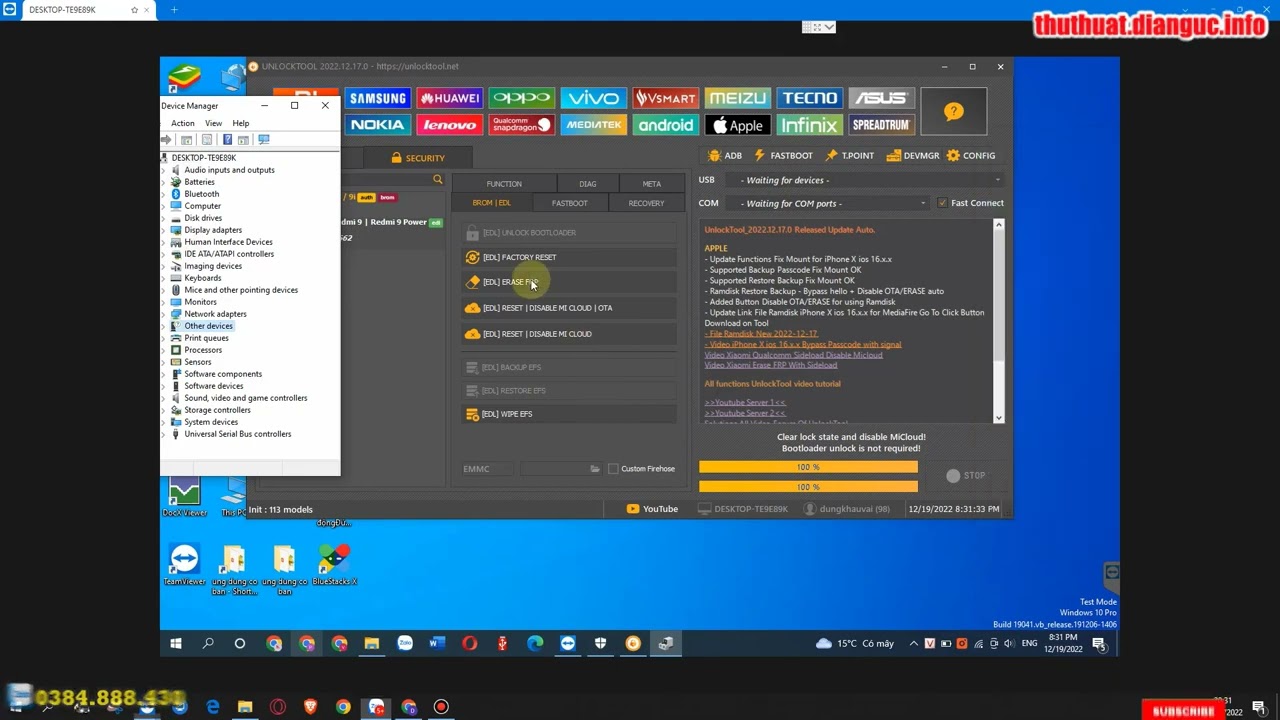Screen dimensions: 1280x720
Task: Expand the Network adapters node
Action: [164, 314]
